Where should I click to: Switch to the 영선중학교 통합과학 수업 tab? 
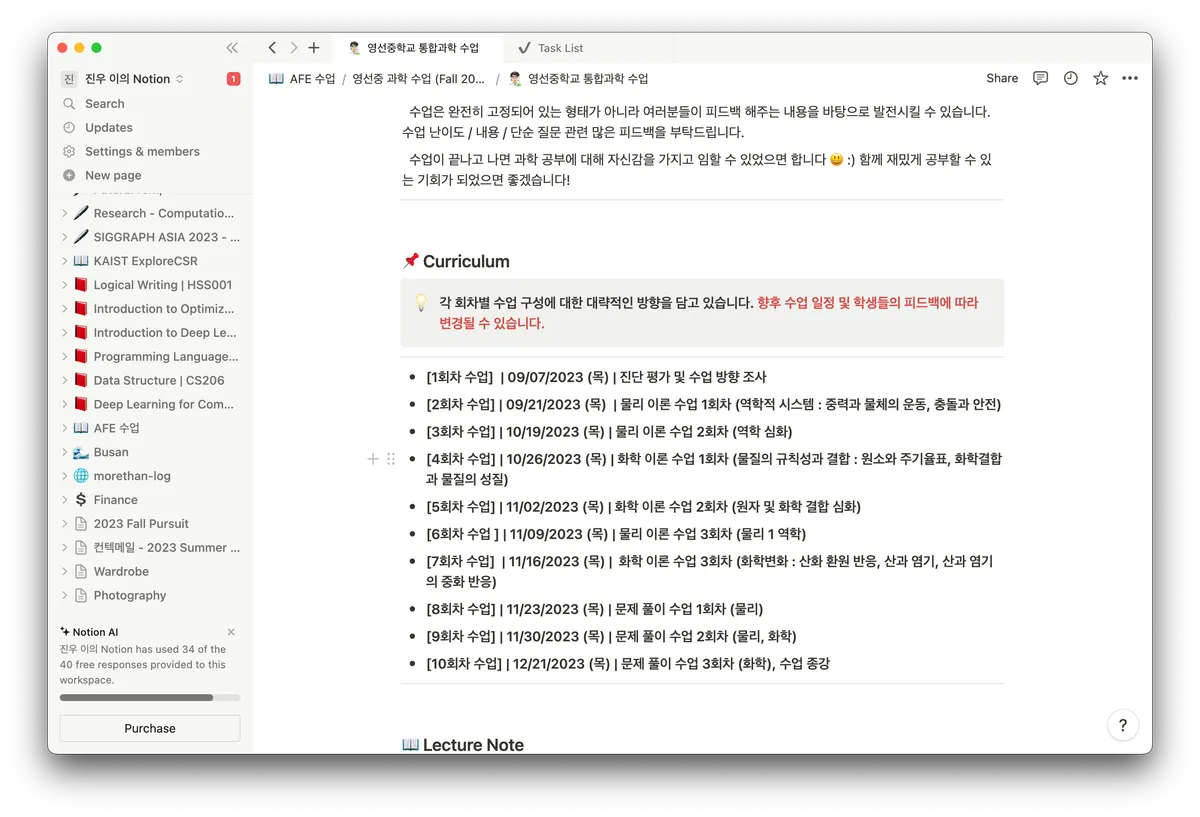pos(415,48)
